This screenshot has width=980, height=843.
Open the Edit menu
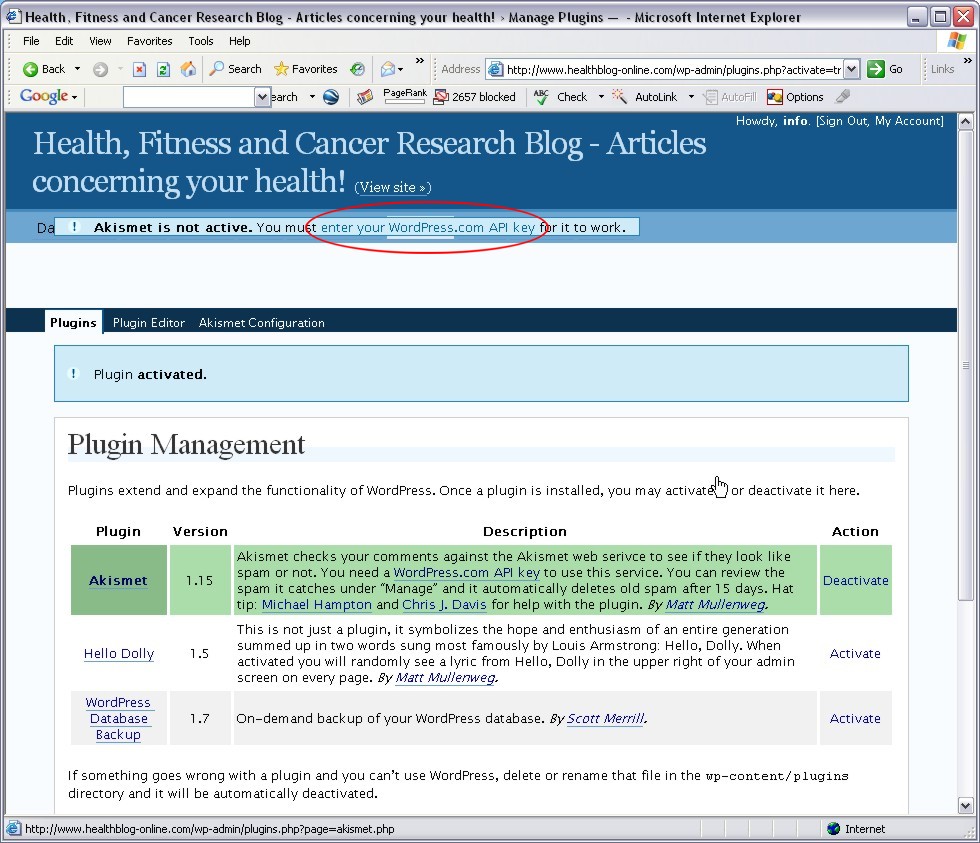coord(64,41)
